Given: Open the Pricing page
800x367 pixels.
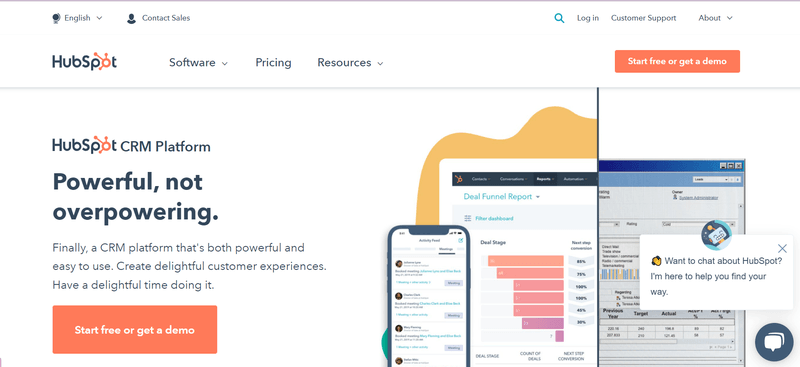Looking at the screenshot, I should click(x=273, y=63).
